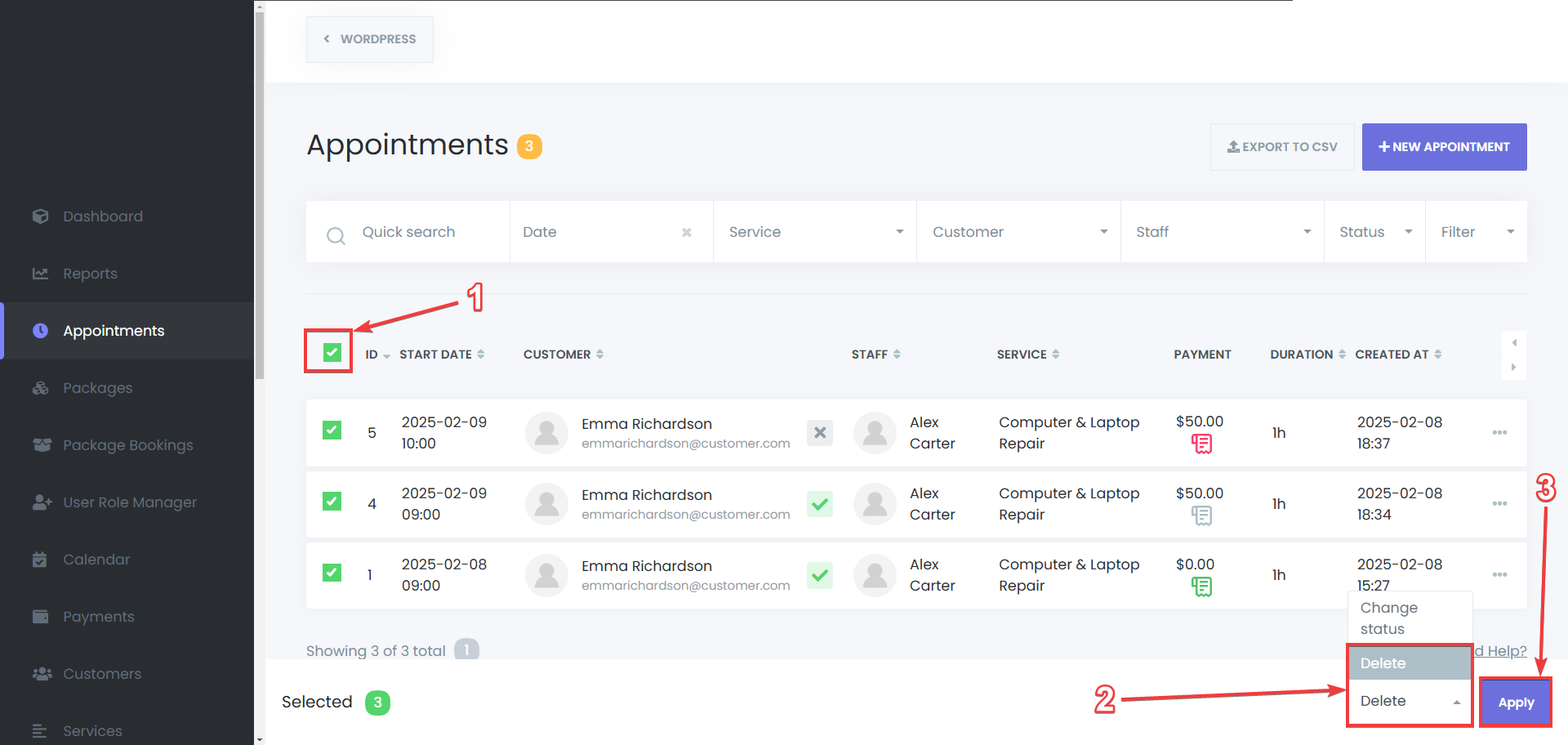This screenshot has width=1568, height=745.
Task: Click the canceled status X icon on appointment 5
Action: pos(820,432)
